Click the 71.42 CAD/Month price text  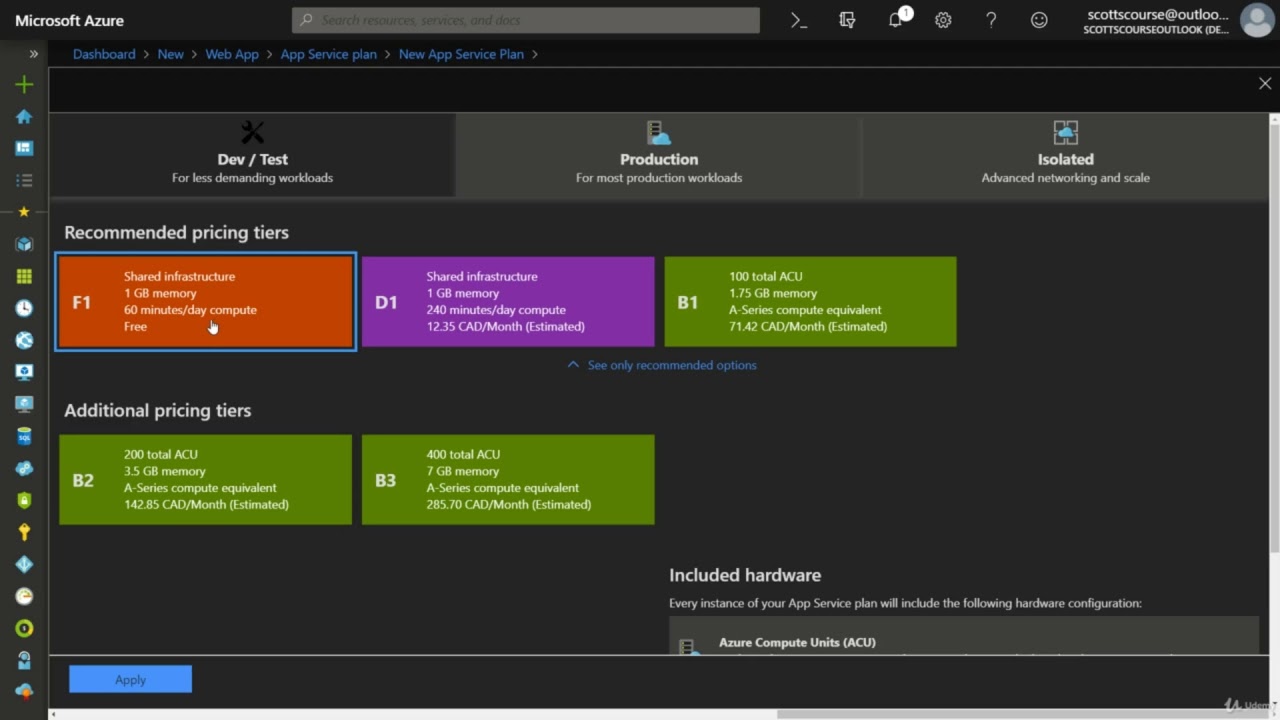(x=808, y=326)
